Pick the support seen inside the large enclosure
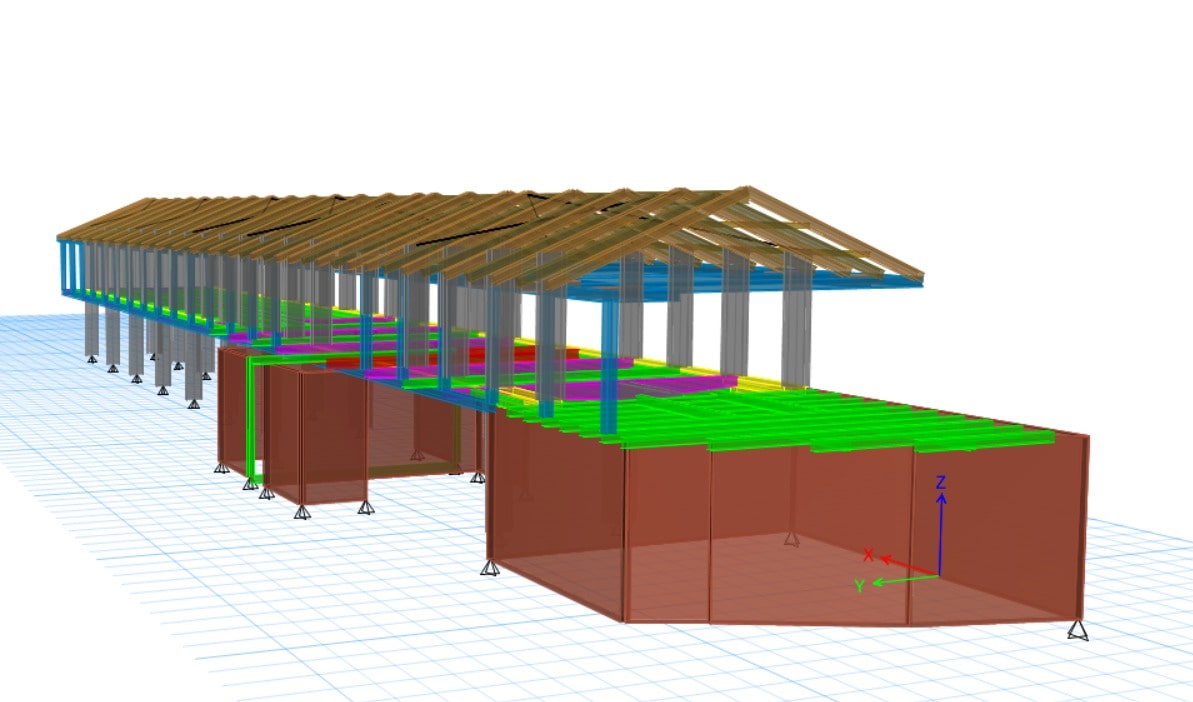This screenshot has width=1193, height=702. (x=791, y=539)
